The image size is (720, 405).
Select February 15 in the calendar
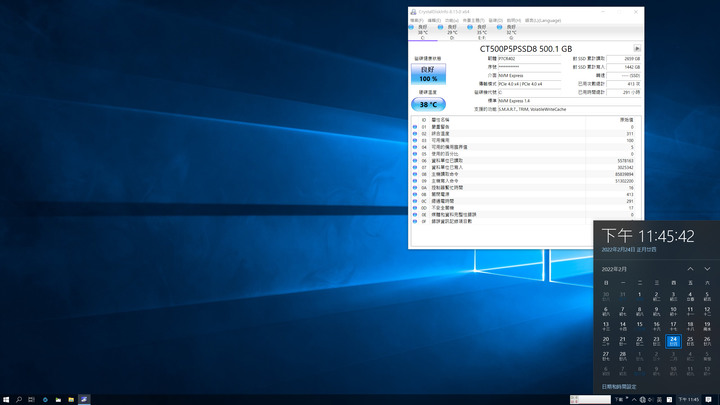pos(640,326)
